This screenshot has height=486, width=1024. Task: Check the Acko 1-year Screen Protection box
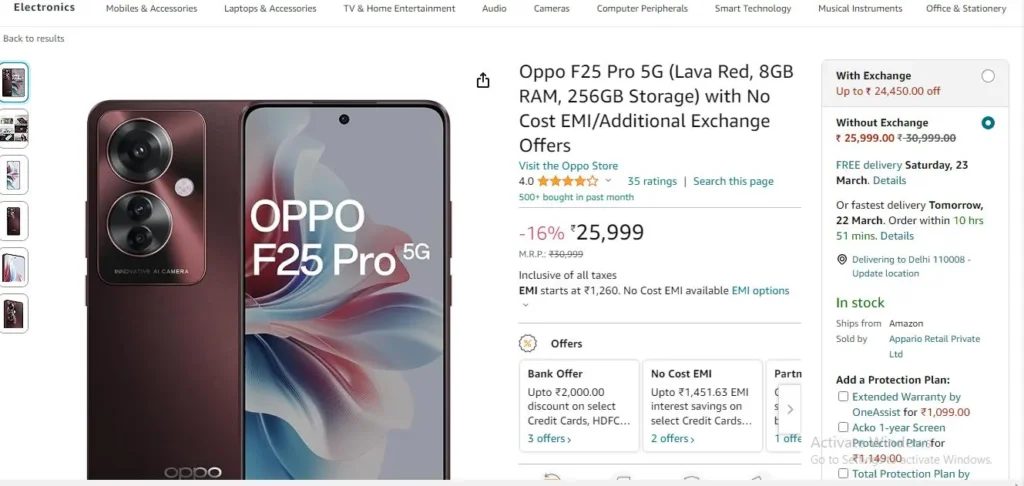point(843,427)
